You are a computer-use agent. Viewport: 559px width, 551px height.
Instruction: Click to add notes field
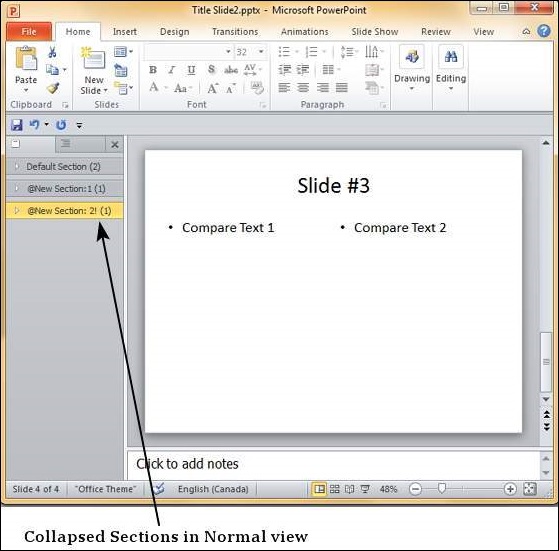[334, 464]
